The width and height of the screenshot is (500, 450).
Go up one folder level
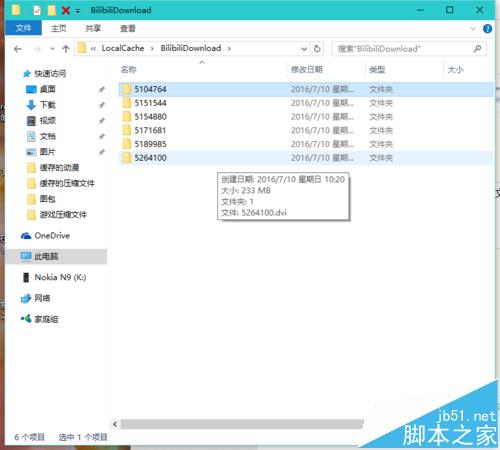(66, 49)
